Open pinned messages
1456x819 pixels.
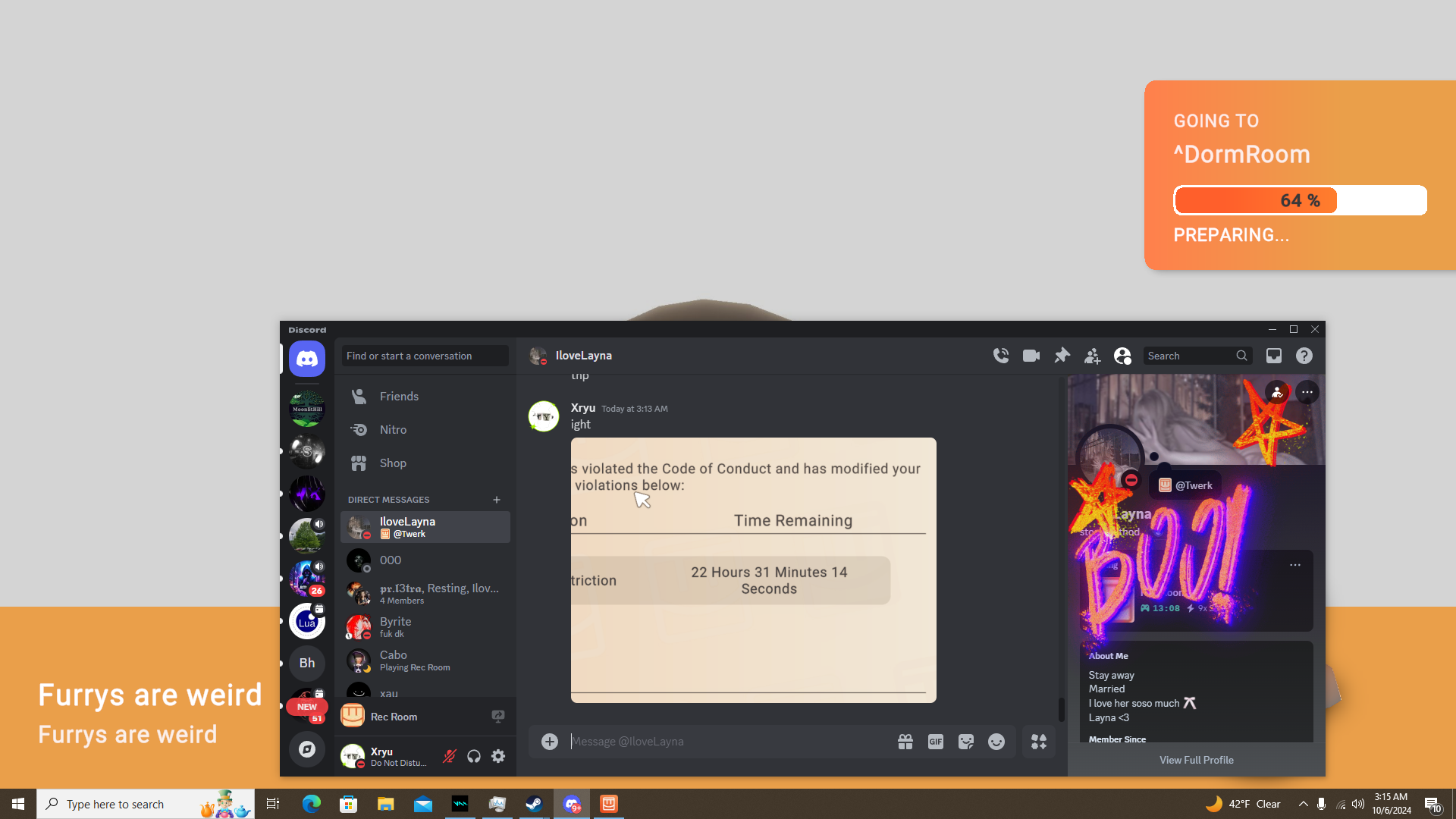tap(1062, 356)
